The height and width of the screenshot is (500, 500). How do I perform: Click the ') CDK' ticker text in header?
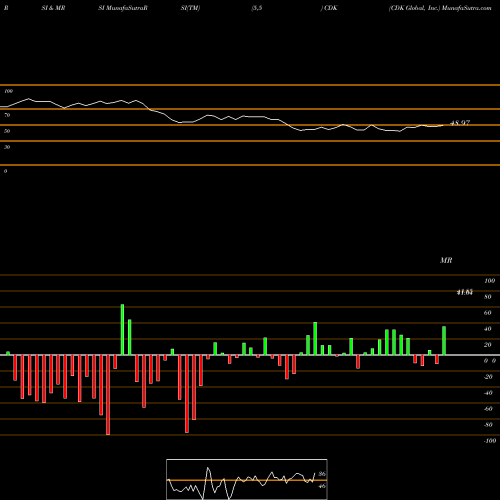point(329,8)
